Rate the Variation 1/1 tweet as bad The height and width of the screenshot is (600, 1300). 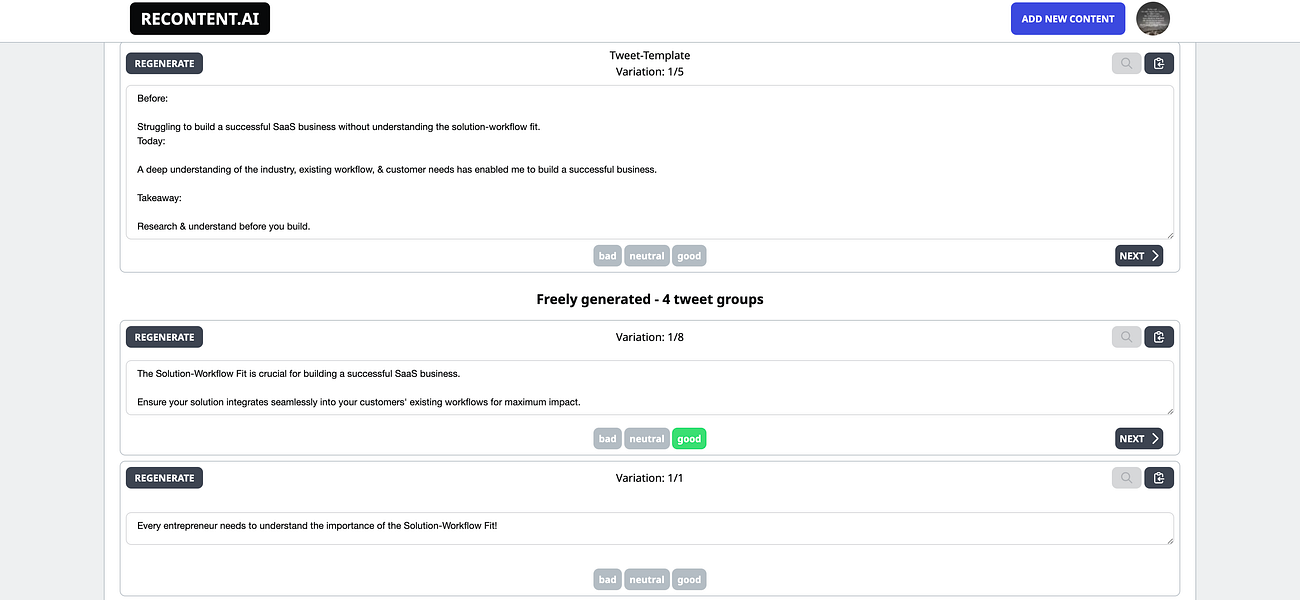(x=607, y=579)
